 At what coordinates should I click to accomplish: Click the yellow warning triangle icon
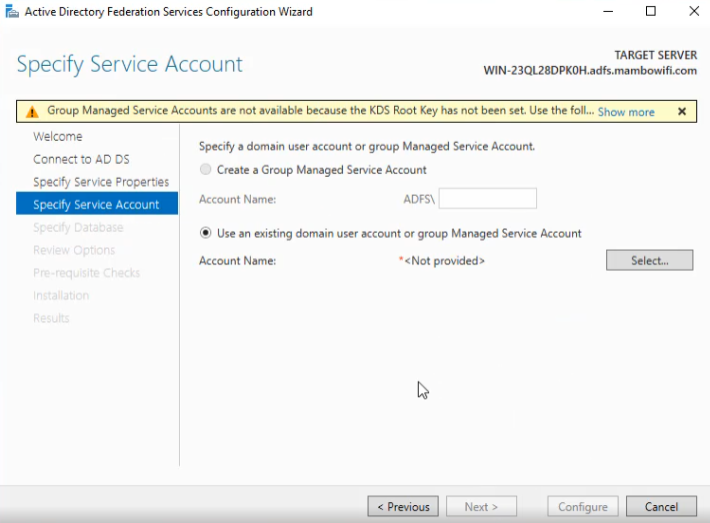[32, 111]
